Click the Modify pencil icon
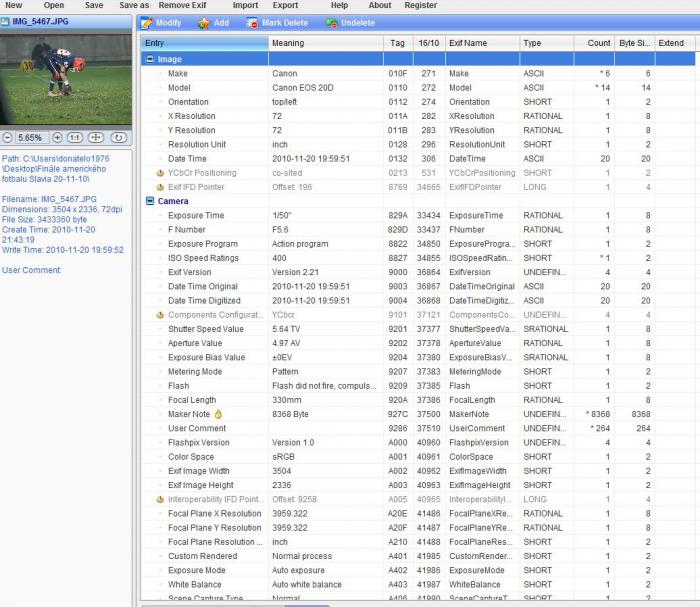Viewport: 700px width, 607px height. coord(147,23)
